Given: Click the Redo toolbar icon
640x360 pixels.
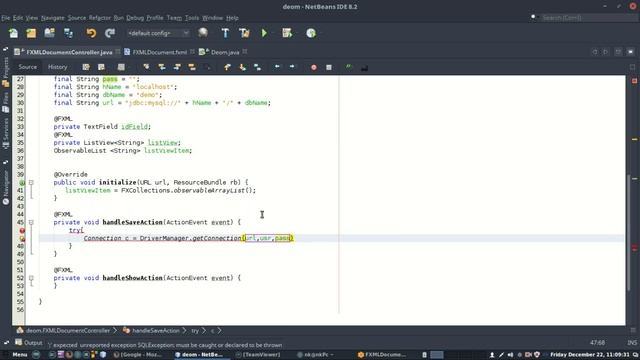Looking at the screenshot, I should point(110,33).
